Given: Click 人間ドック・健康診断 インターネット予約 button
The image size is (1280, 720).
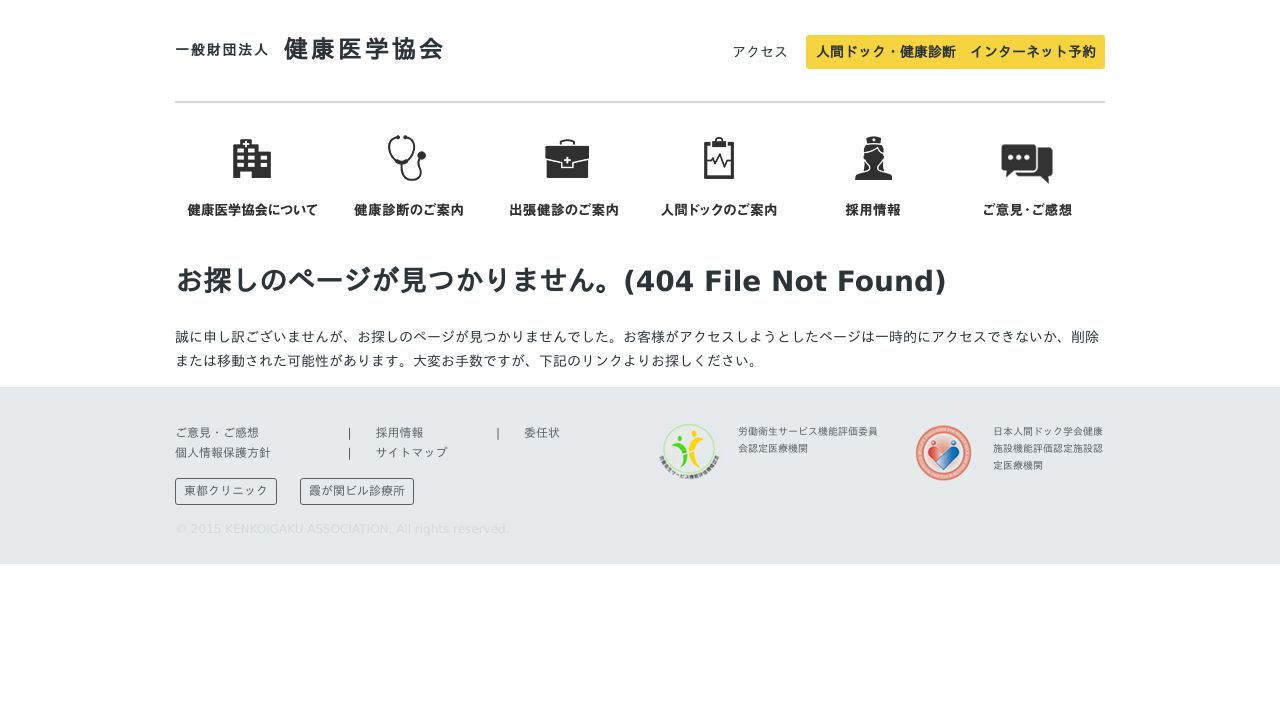Looking at the screenshot, I should tap(955, 52).
